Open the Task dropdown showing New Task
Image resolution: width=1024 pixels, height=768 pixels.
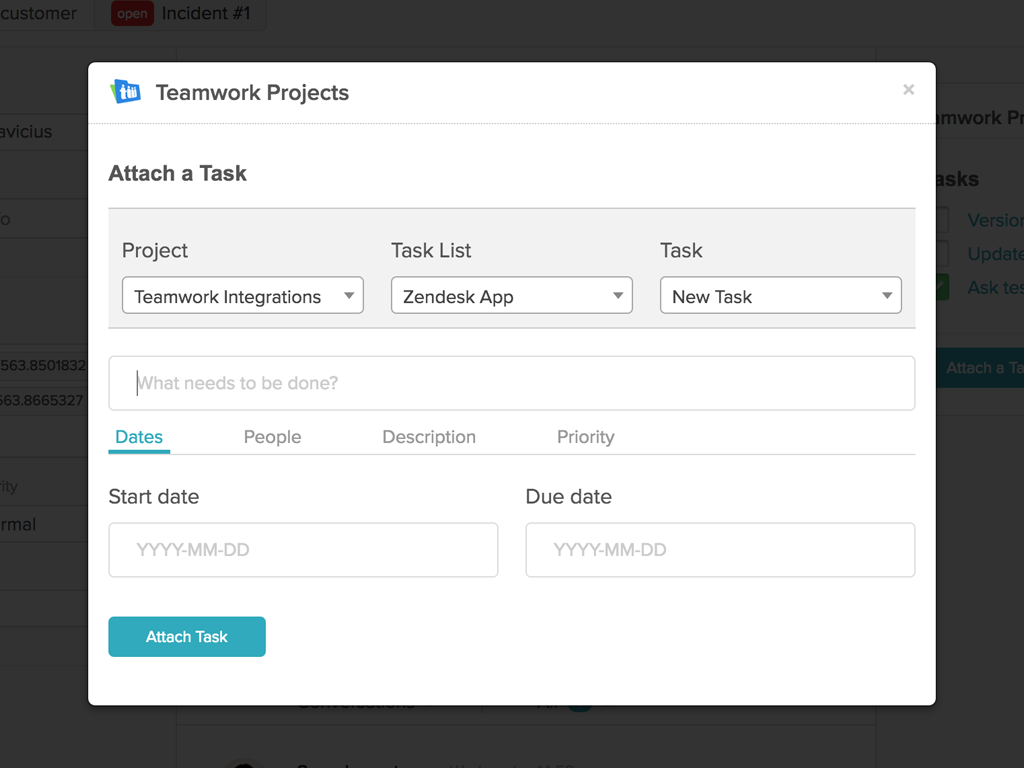coord(780,296)
